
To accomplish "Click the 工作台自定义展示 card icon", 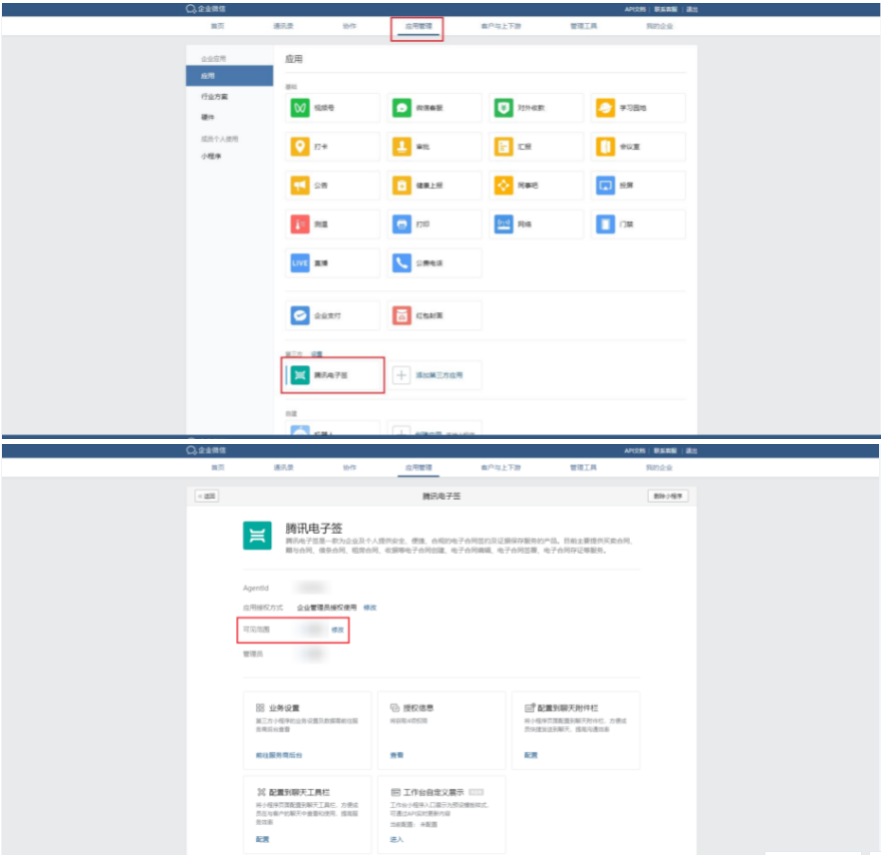I will (x=395, y=792).
